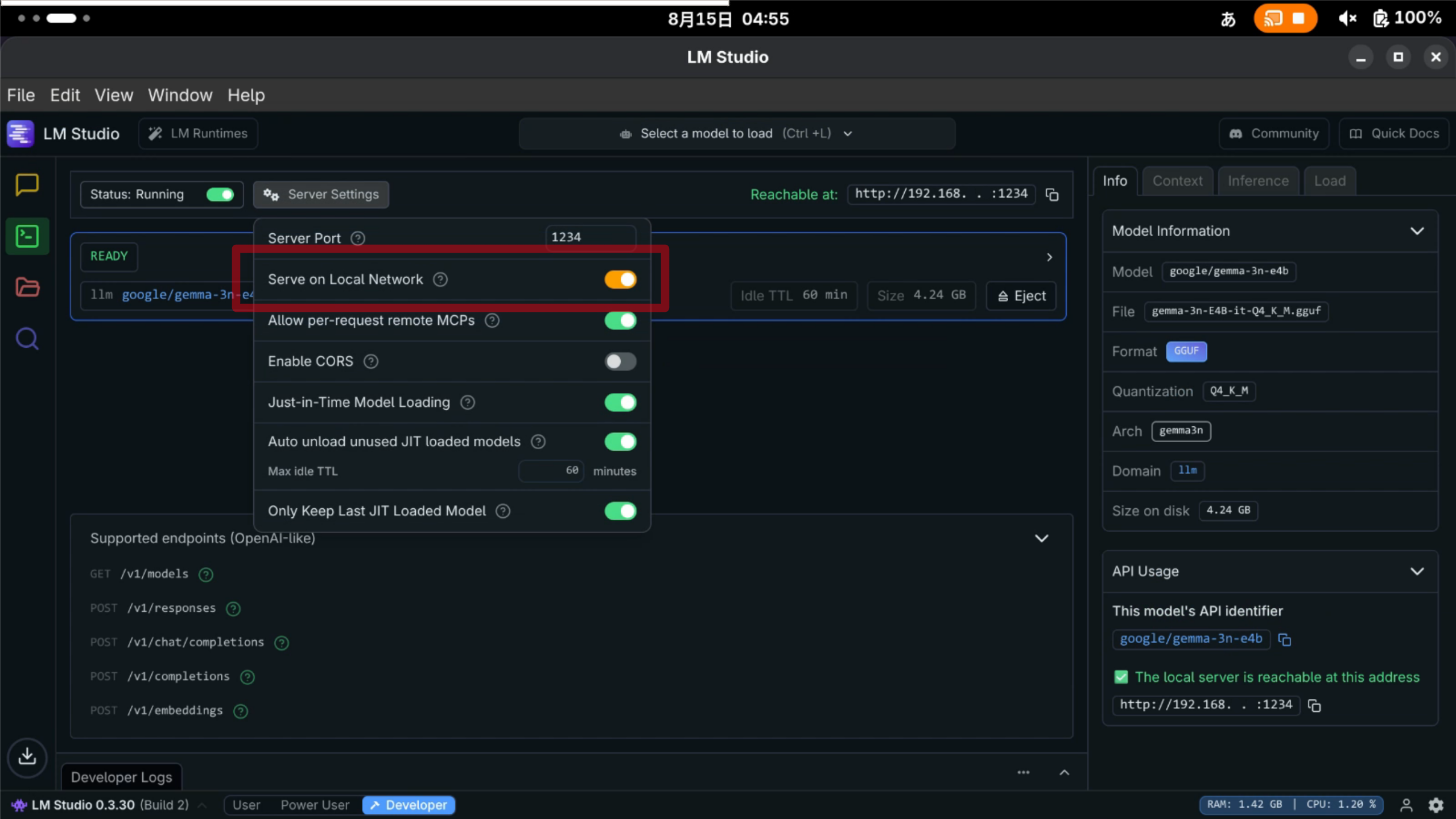
Task: Toggle Auto unload unused JIT loaded models
Action: coord(620,442)
